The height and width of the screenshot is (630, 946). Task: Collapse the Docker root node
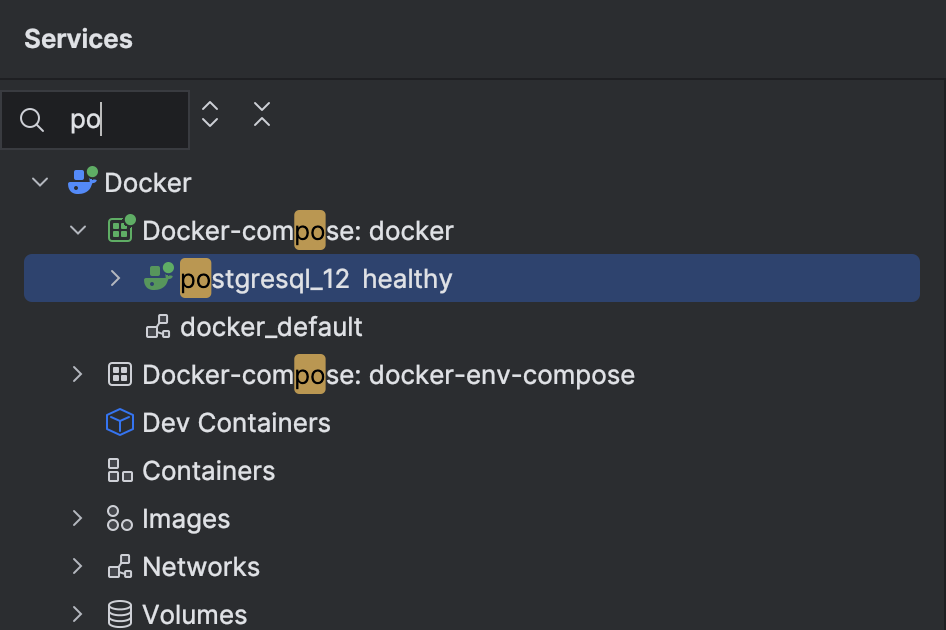pyautogui.click(x=39, y=182)
